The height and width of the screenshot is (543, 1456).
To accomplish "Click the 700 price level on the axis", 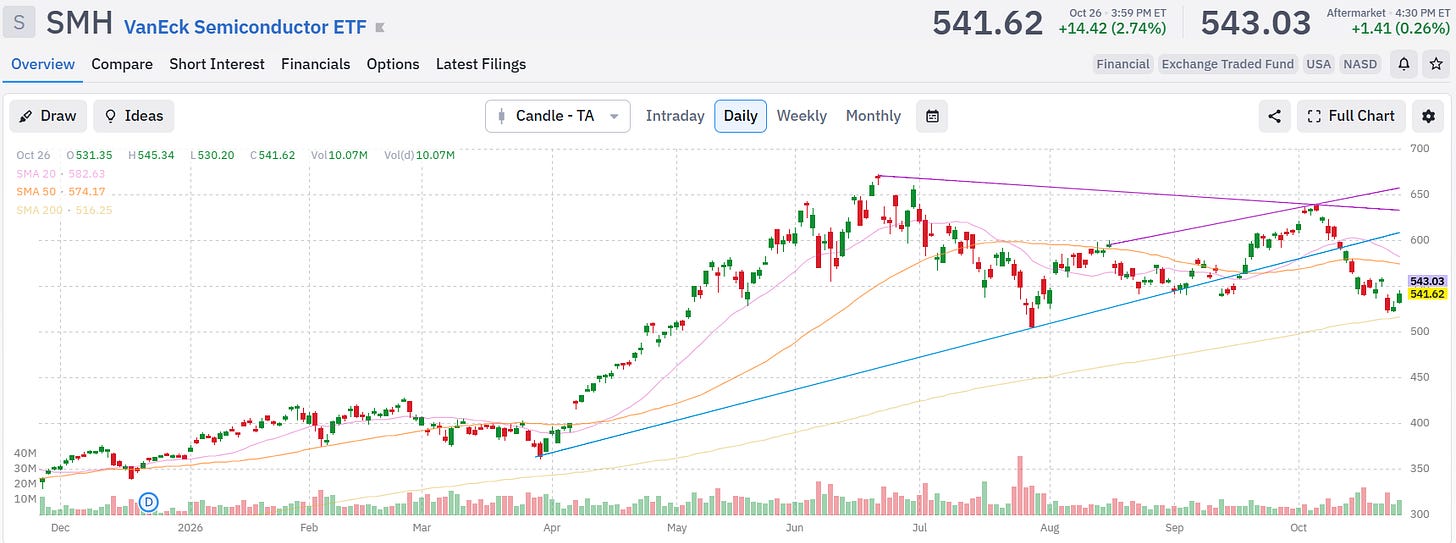I will pos(1419,149).
